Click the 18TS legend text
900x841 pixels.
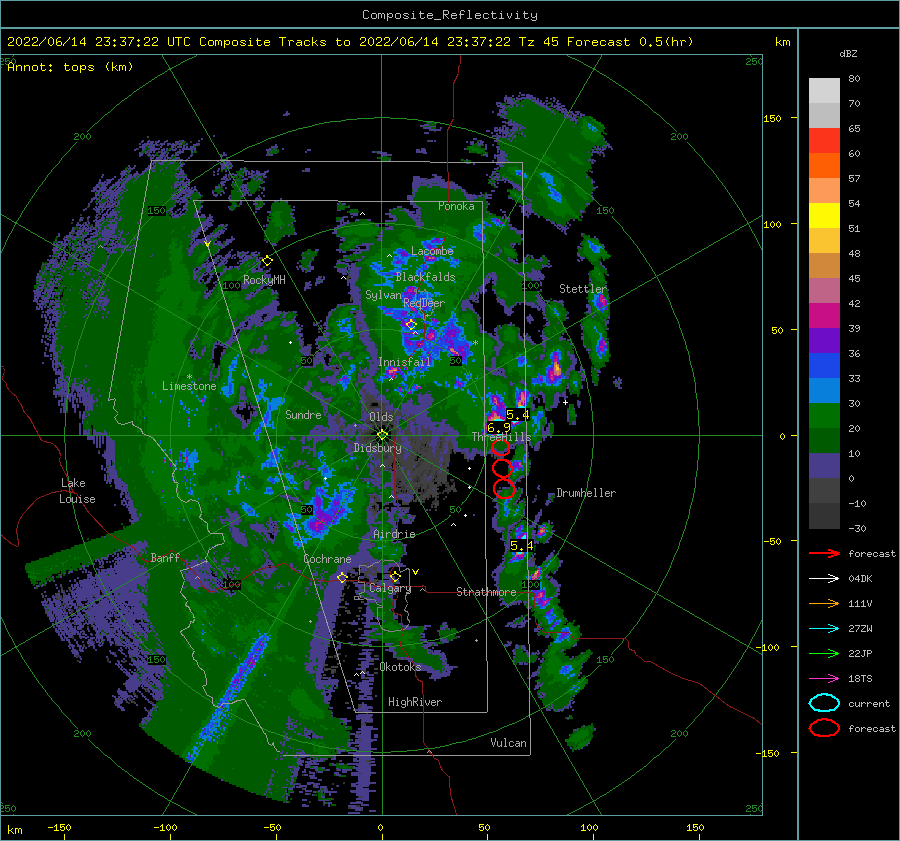(x=860, y=679)
